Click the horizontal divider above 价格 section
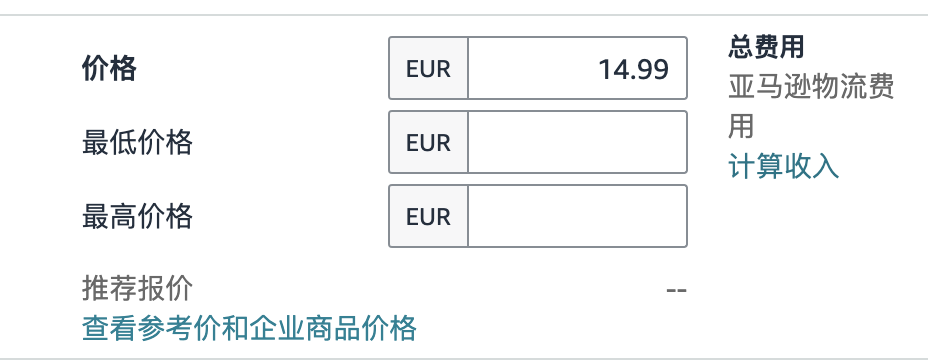 coord(464,14)
